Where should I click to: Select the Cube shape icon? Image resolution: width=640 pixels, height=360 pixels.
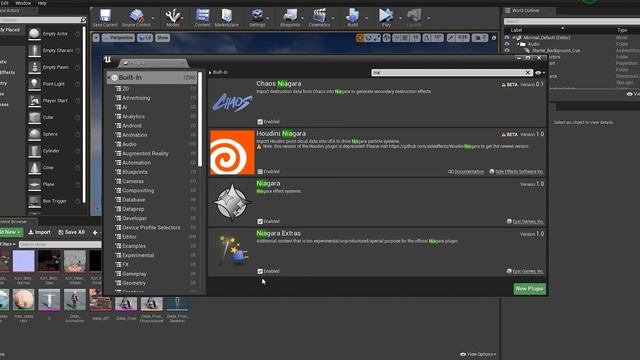(34, 117)
